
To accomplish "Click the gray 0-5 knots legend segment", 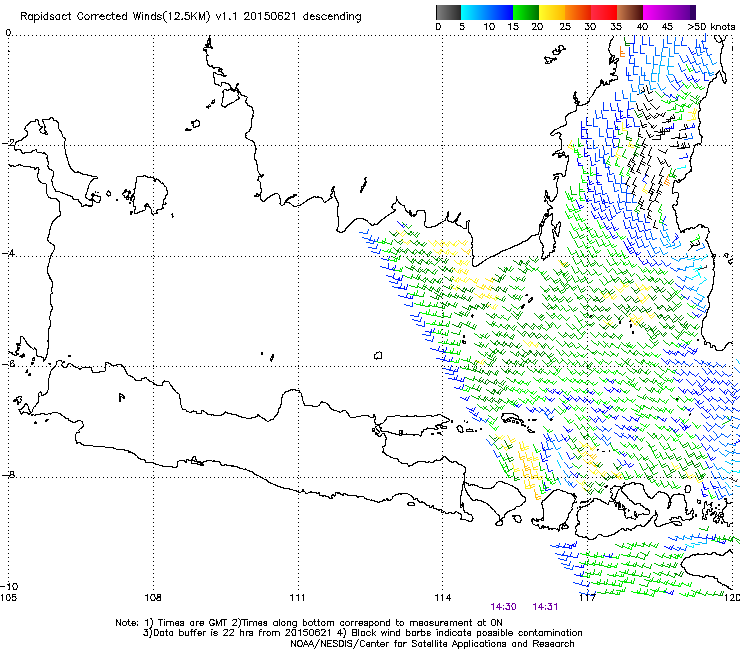I will 448,12.
